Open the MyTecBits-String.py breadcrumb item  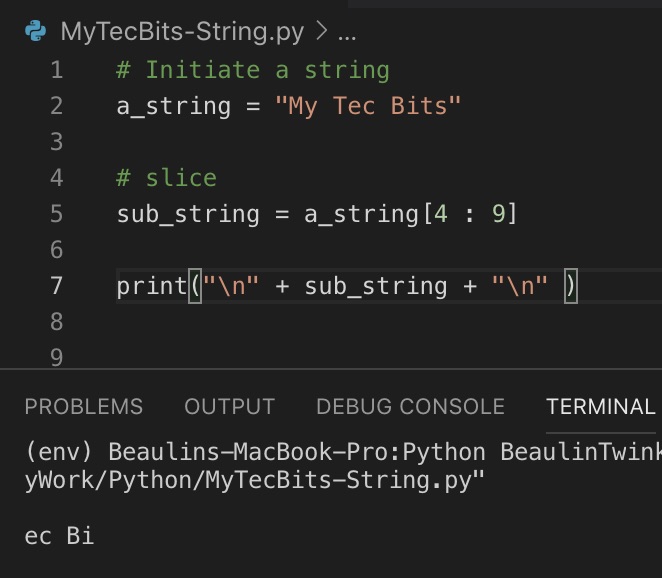[x=182, y=32]
